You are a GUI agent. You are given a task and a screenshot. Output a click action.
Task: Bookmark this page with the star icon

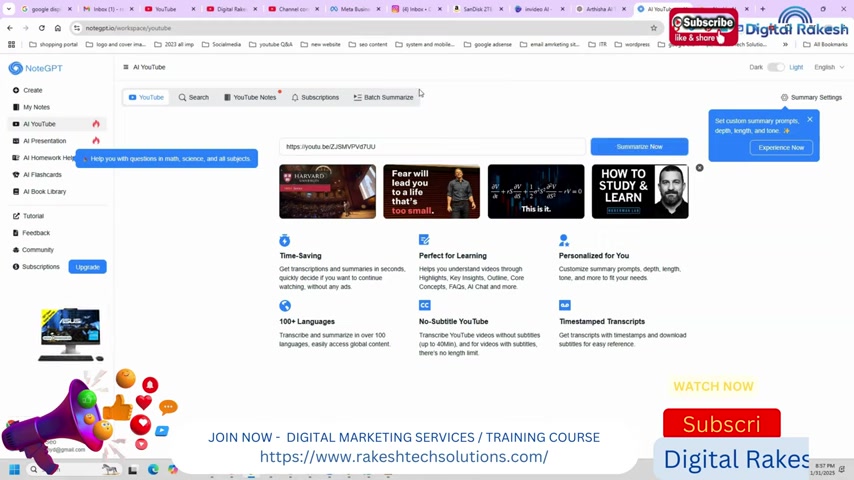[x=654, y=28]
